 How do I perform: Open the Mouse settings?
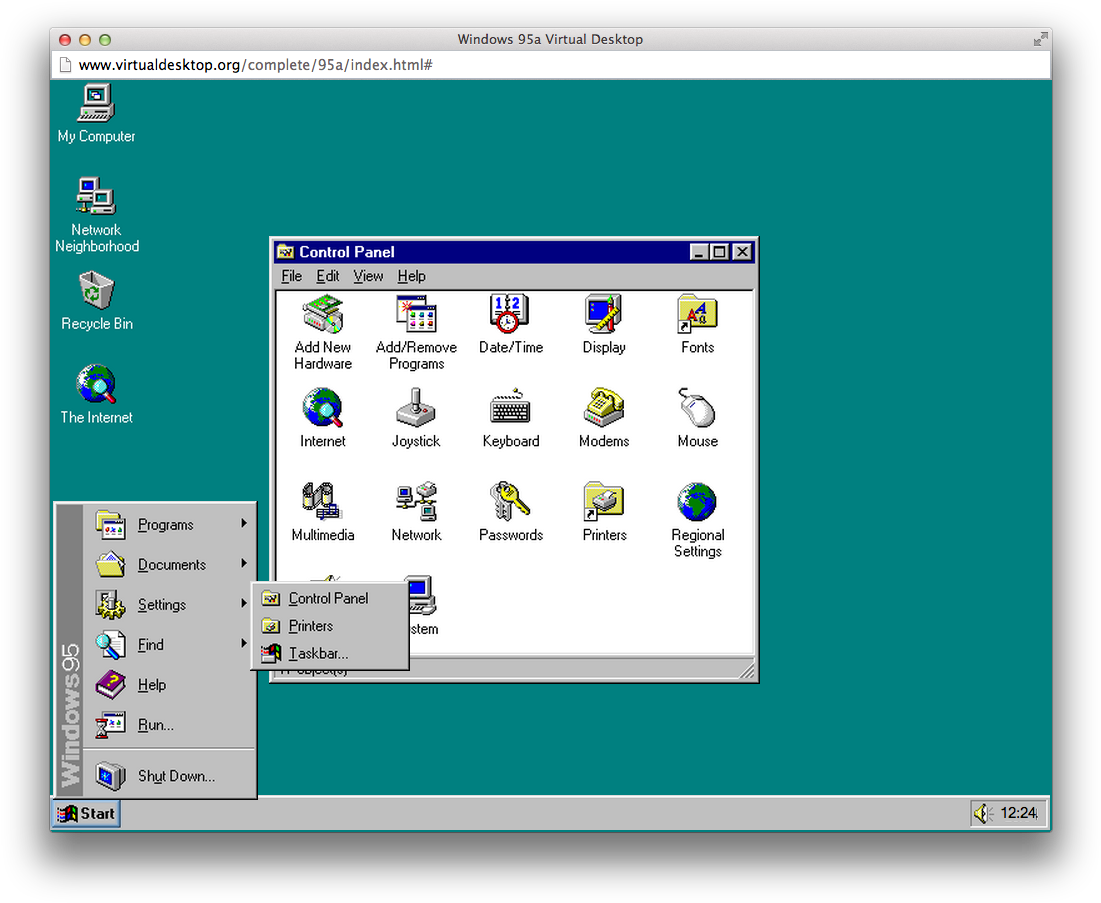(x=696, y=408)
